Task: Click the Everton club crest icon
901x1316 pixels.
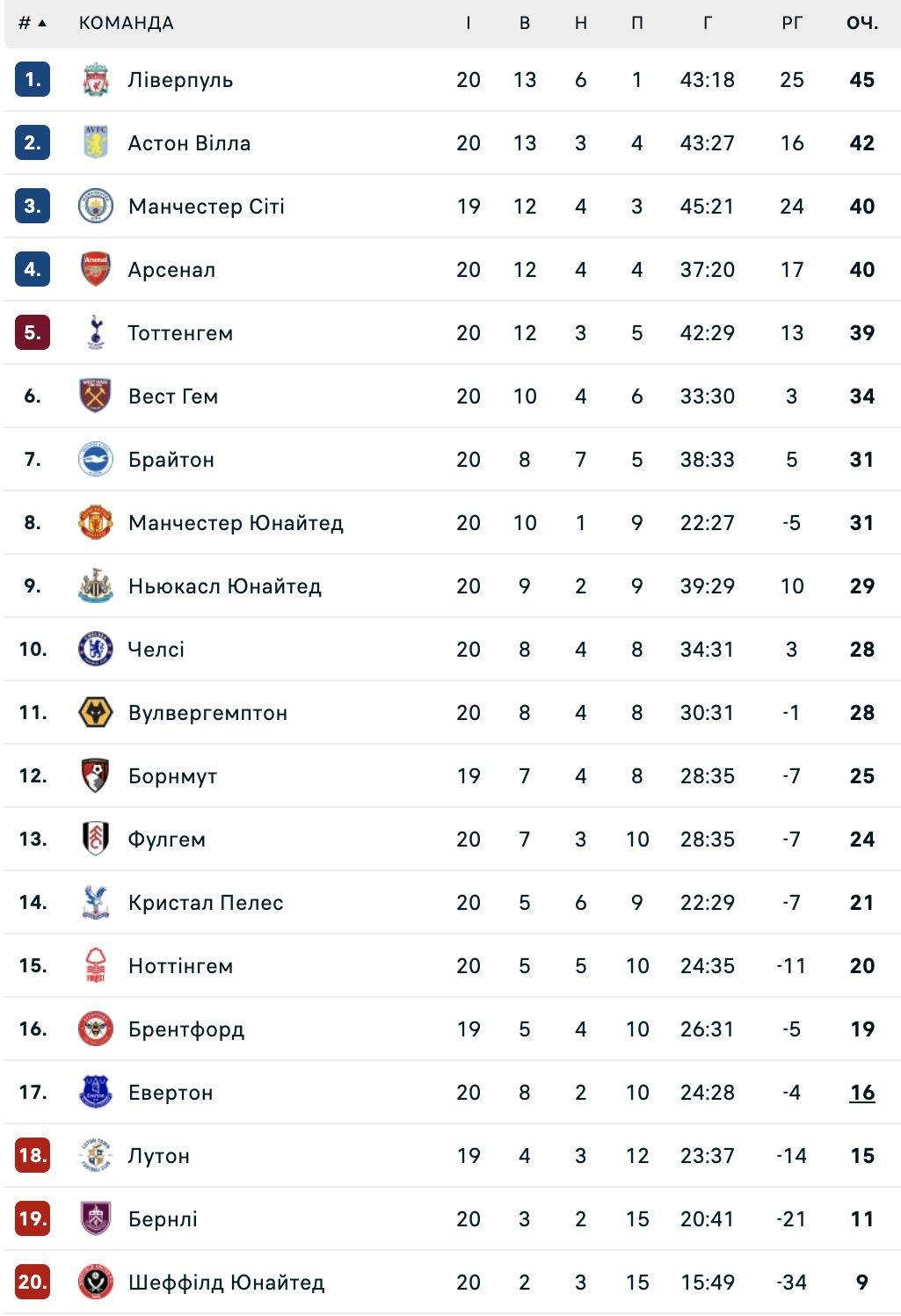Action: tap(95, 1093)
